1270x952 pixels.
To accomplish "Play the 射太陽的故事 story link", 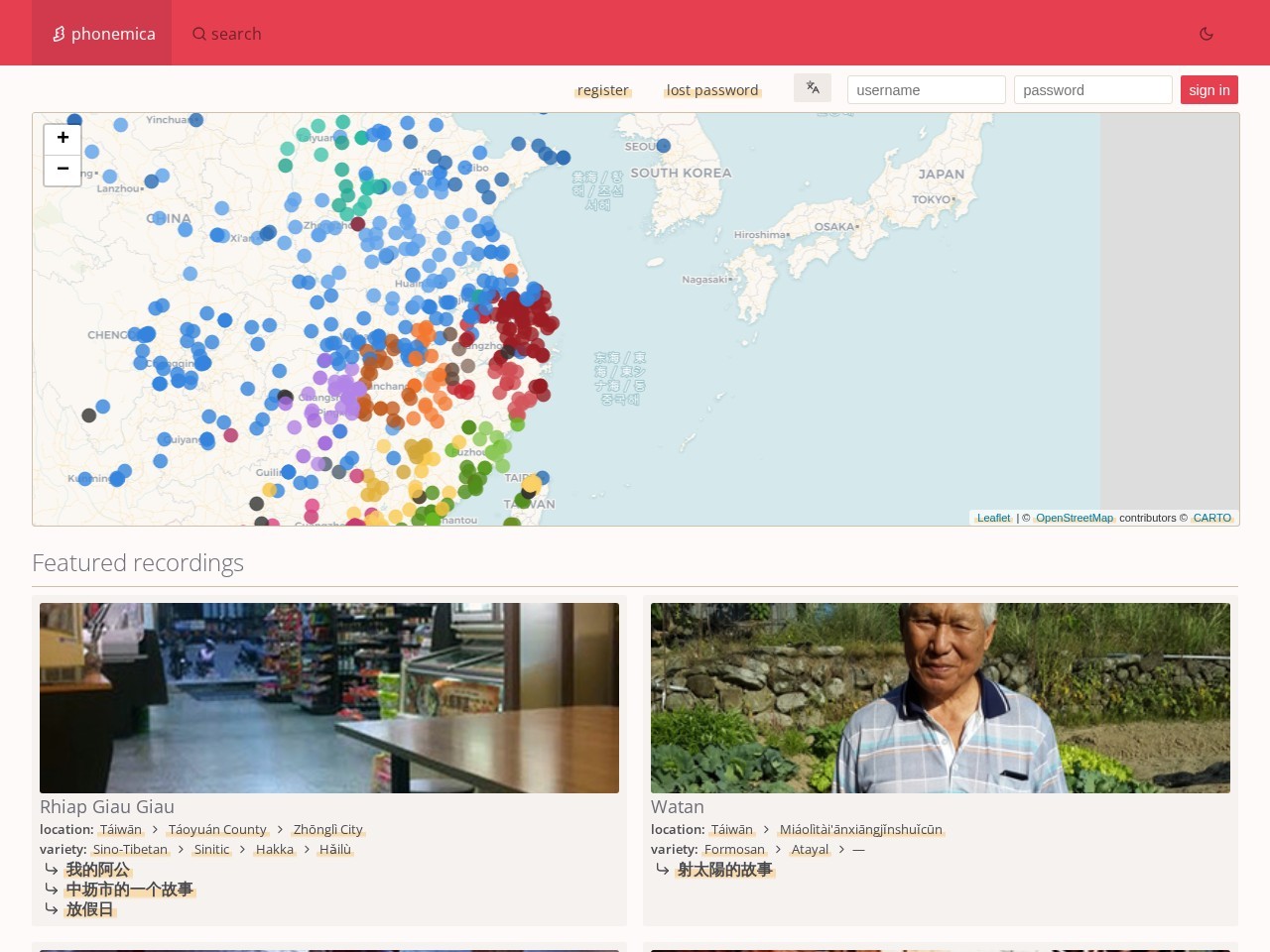I will (x=724, y=870).
